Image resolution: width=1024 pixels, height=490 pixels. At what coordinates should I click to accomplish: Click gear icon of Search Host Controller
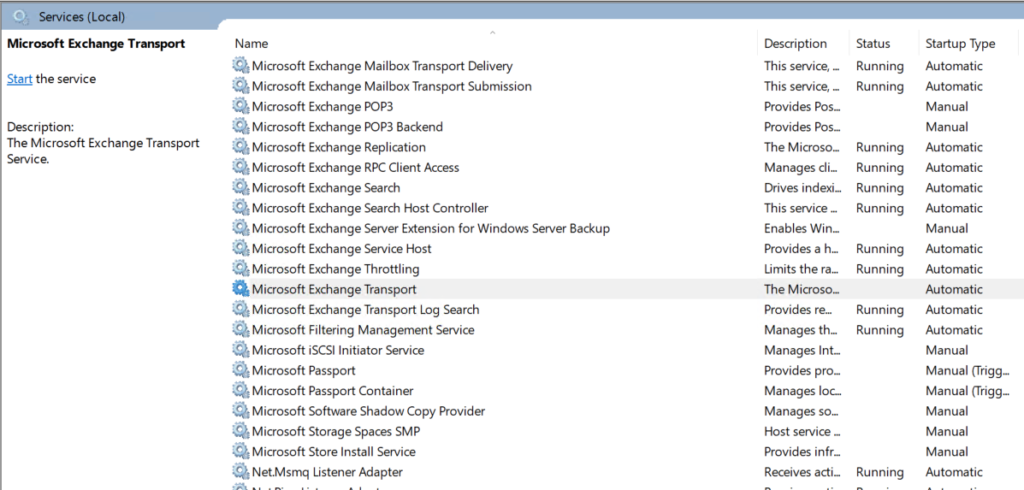point(240,207)
